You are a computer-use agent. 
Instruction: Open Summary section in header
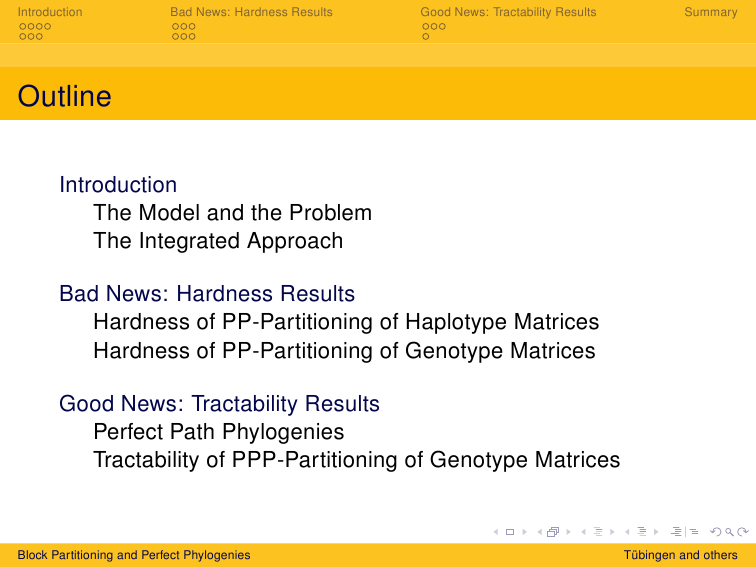711,12
